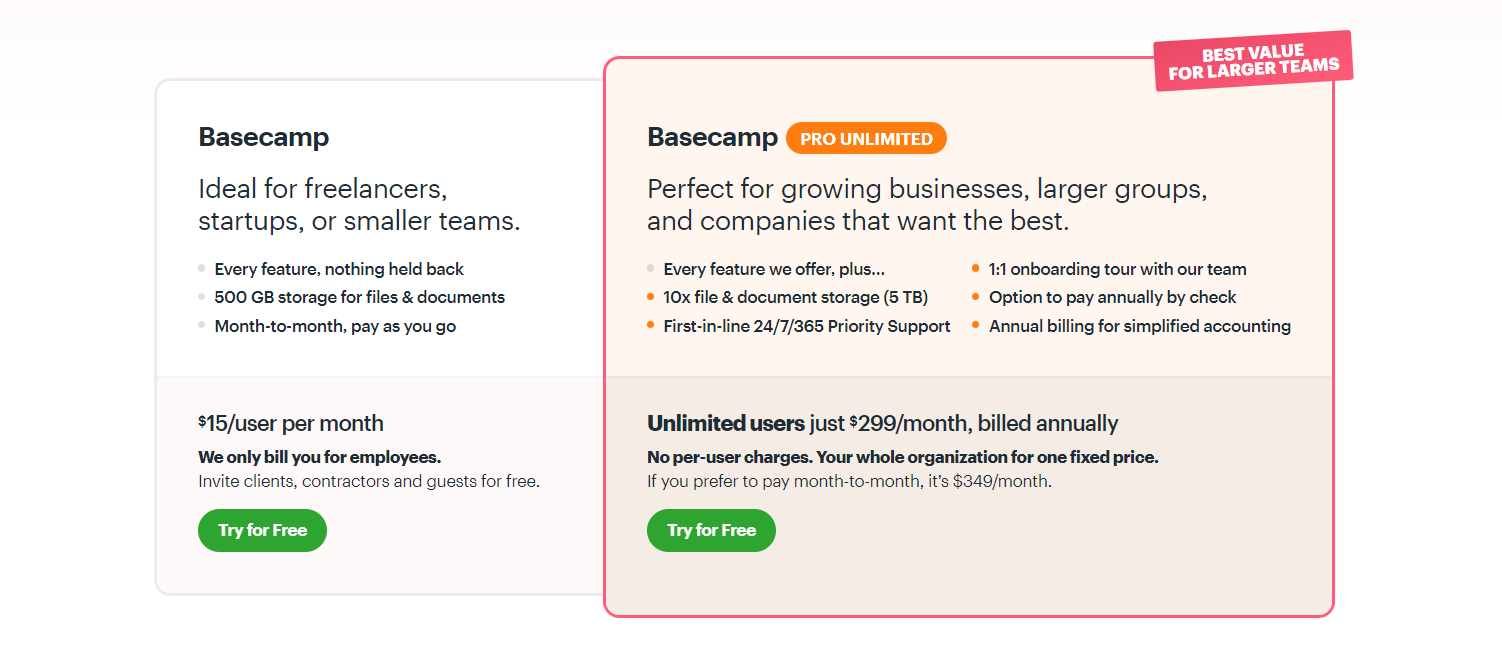Viewport: 1502px width, 662px height.
Task: Click the bullet beside 500 GB storage
Action: [x=202, y=296]
